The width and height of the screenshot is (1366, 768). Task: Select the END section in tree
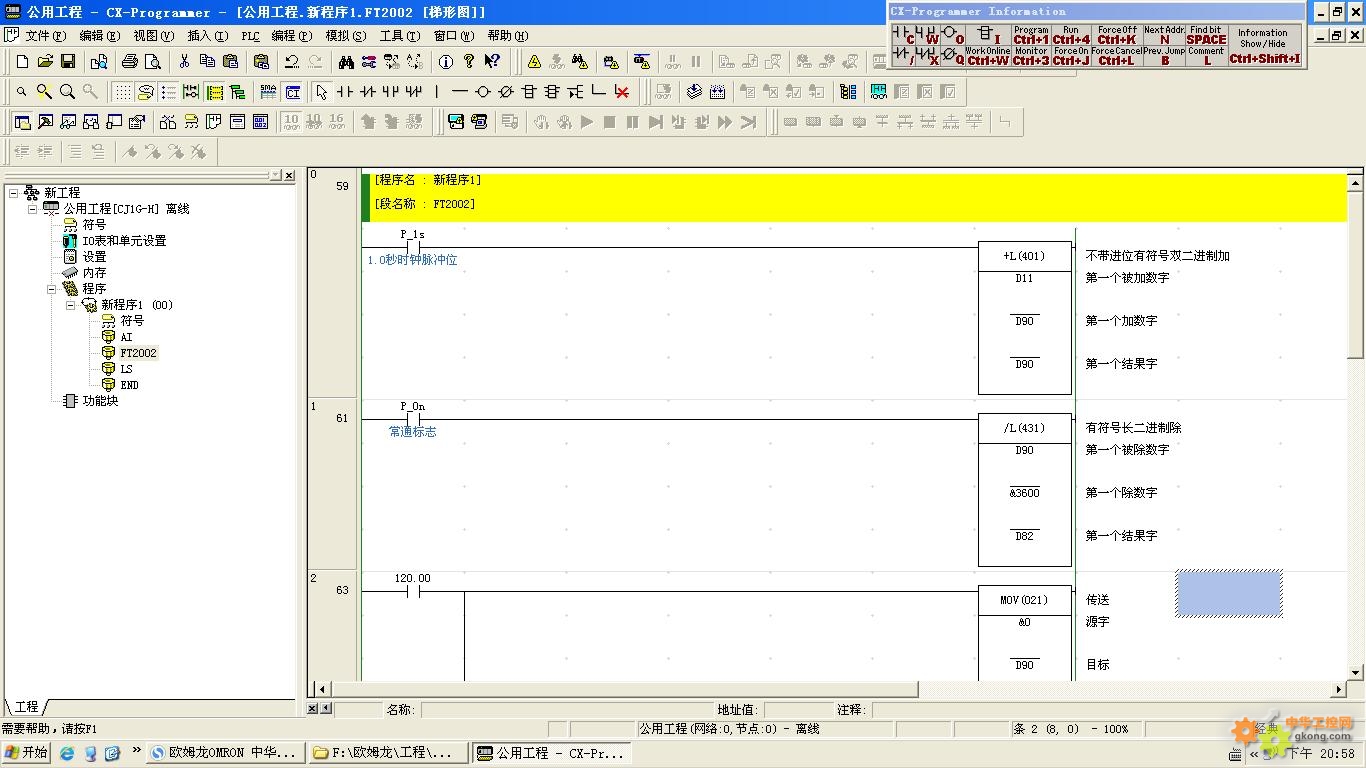(x=129, y=385)
